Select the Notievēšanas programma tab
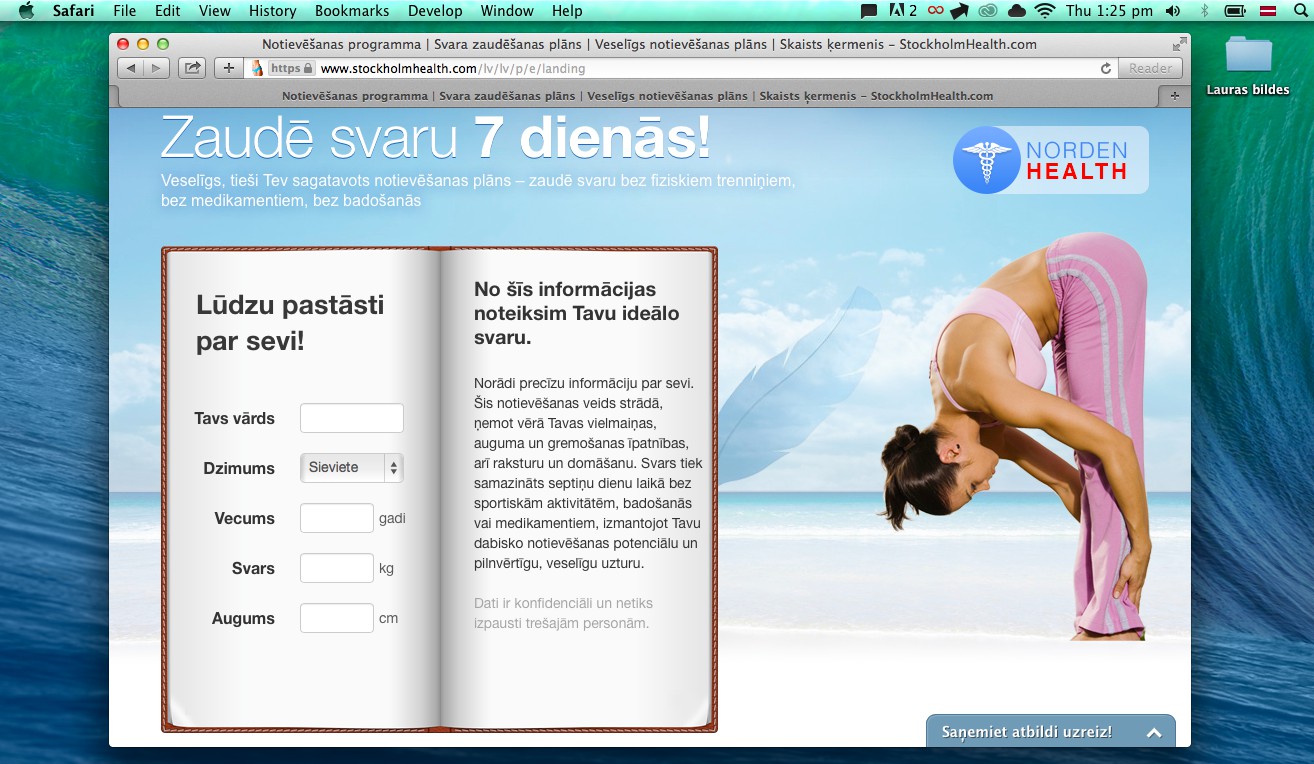1314x764 pixels. click(638, 96)
